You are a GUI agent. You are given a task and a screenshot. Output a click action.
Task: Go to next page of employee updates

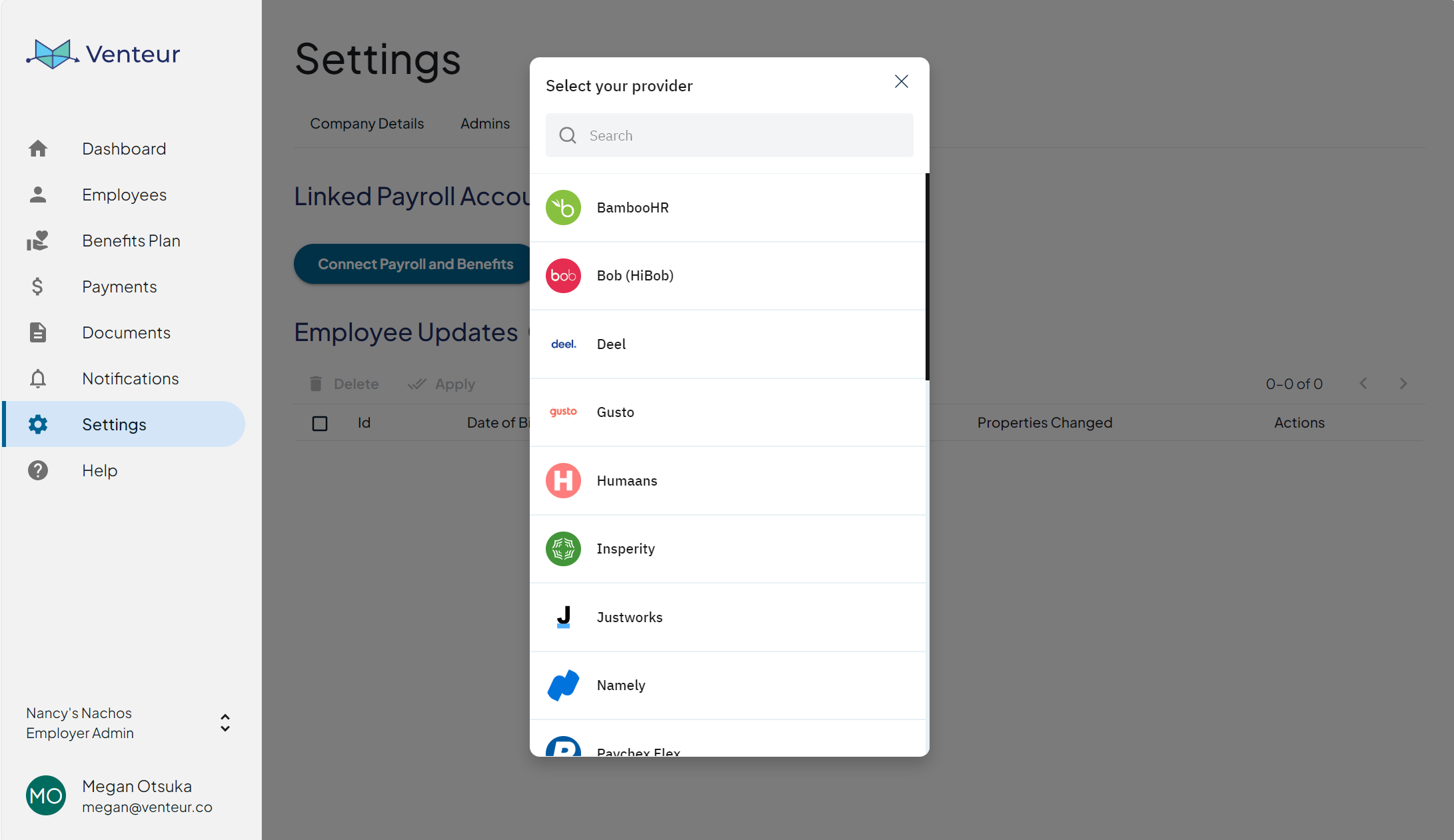click(1403, 384)
